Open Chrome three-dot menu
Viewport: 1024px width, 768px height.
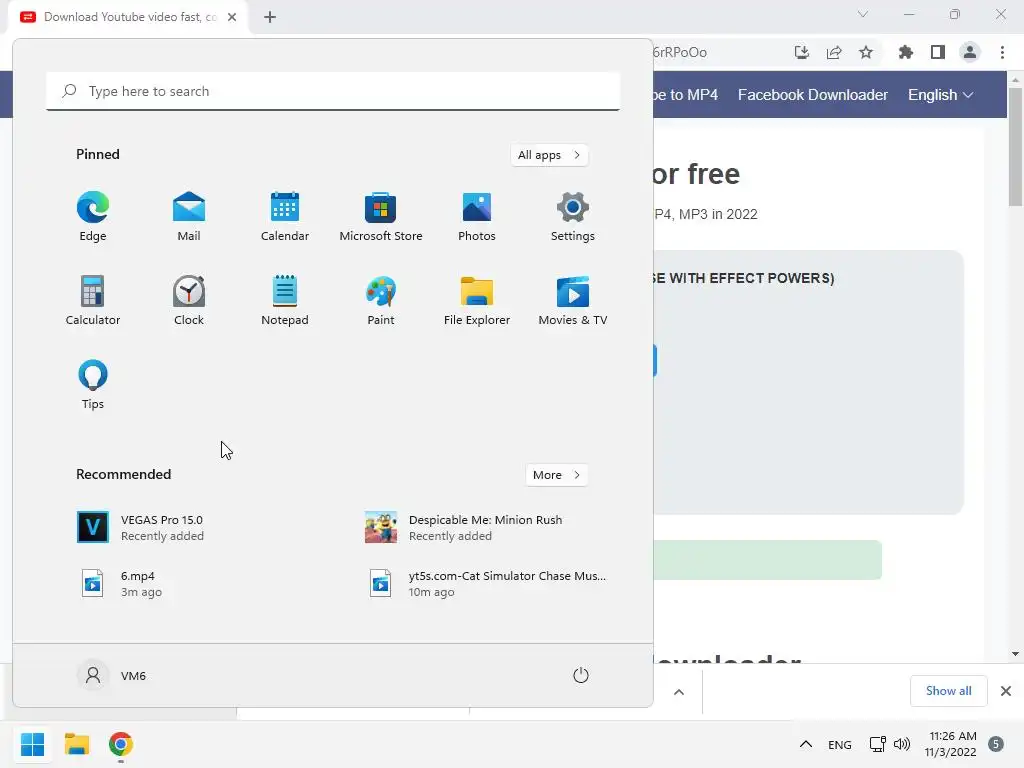[1002, 52]
